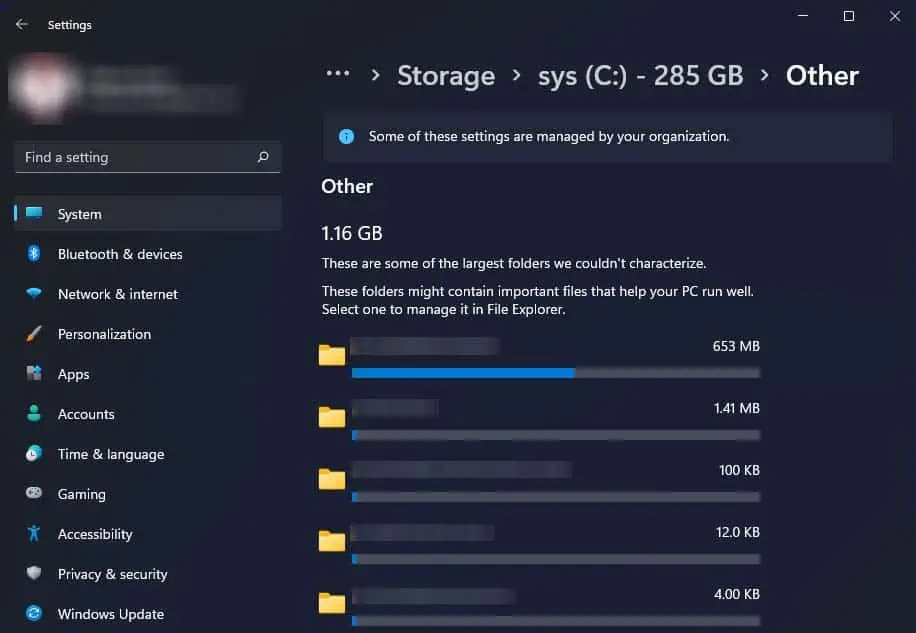Click the 1.41 MB usage bar

556,435
